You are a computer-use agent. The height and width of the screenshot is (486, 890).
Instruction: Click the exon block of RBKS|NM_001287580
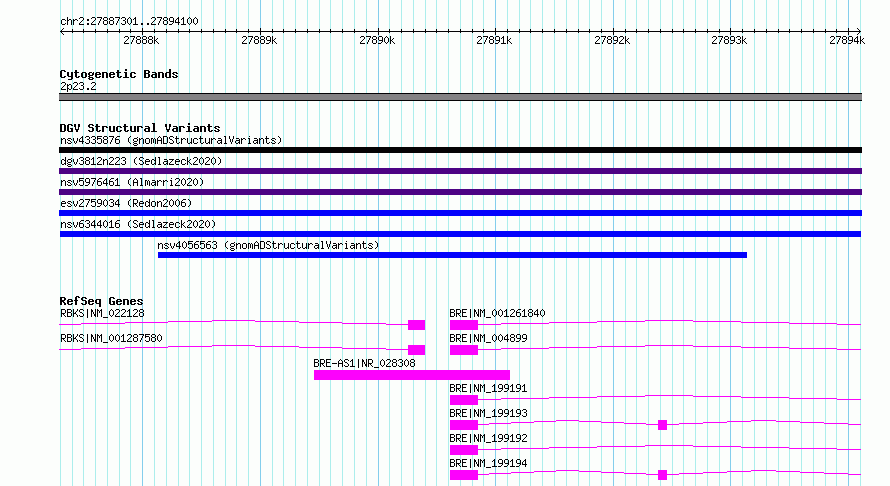point(417,350)
